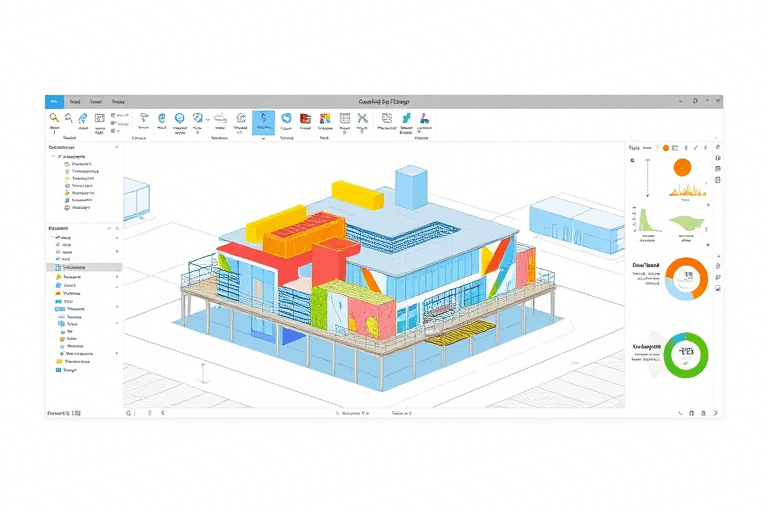Viewport: 768px width, 512px height.
Task: Collapse the upper left browser panel
Action: [117, 147]
